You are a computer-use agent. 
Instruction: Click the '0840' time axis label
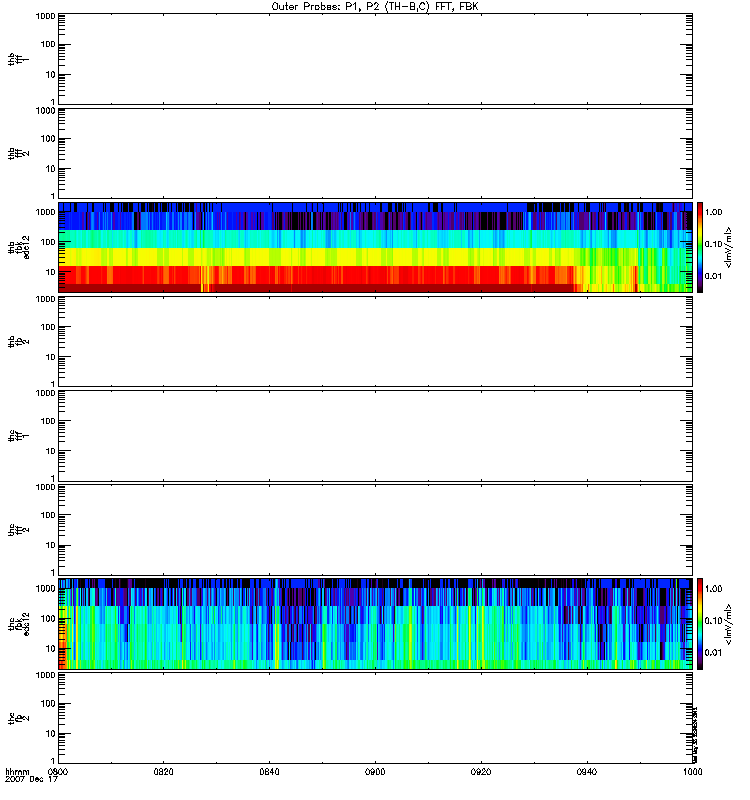point(269,772)
